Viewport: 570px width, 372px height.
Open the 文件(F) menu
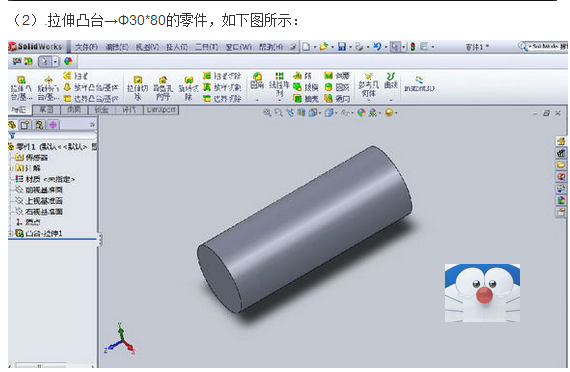coord(86,47)
